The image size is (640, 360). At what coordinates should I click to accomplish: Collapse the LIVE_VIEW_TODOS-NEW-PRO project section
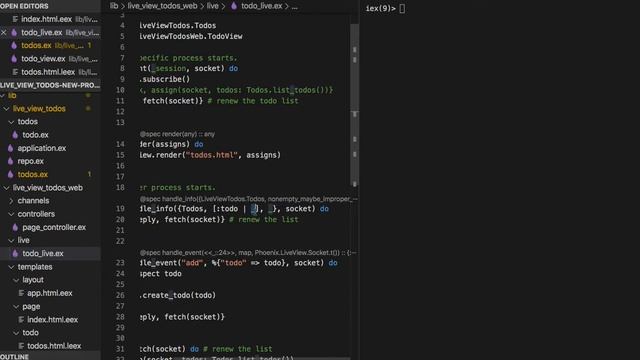click(x=50, y=85)
